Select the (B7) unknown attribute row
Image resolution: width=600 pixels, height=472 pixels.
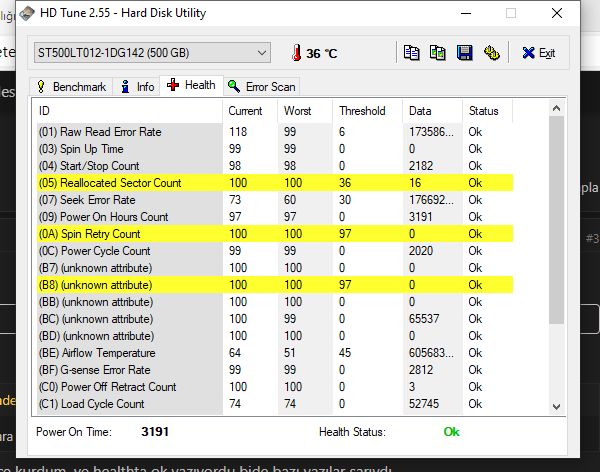[275, 268]
